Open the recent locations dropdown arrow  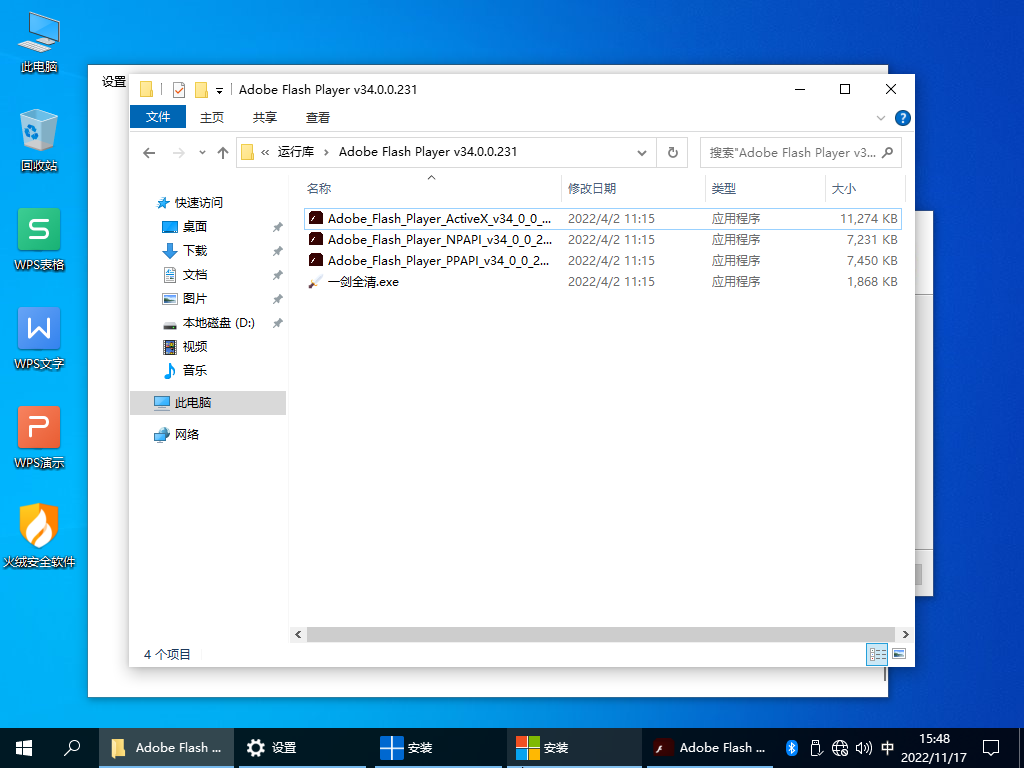pyautogui.click(x=202, y=153)
